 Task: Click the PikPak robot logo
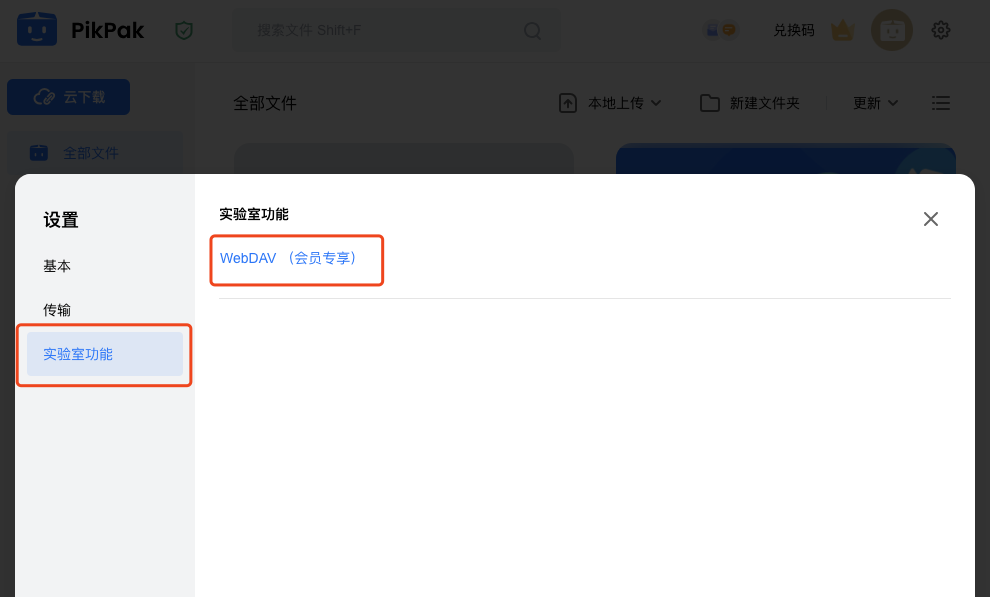coord(37,30)
